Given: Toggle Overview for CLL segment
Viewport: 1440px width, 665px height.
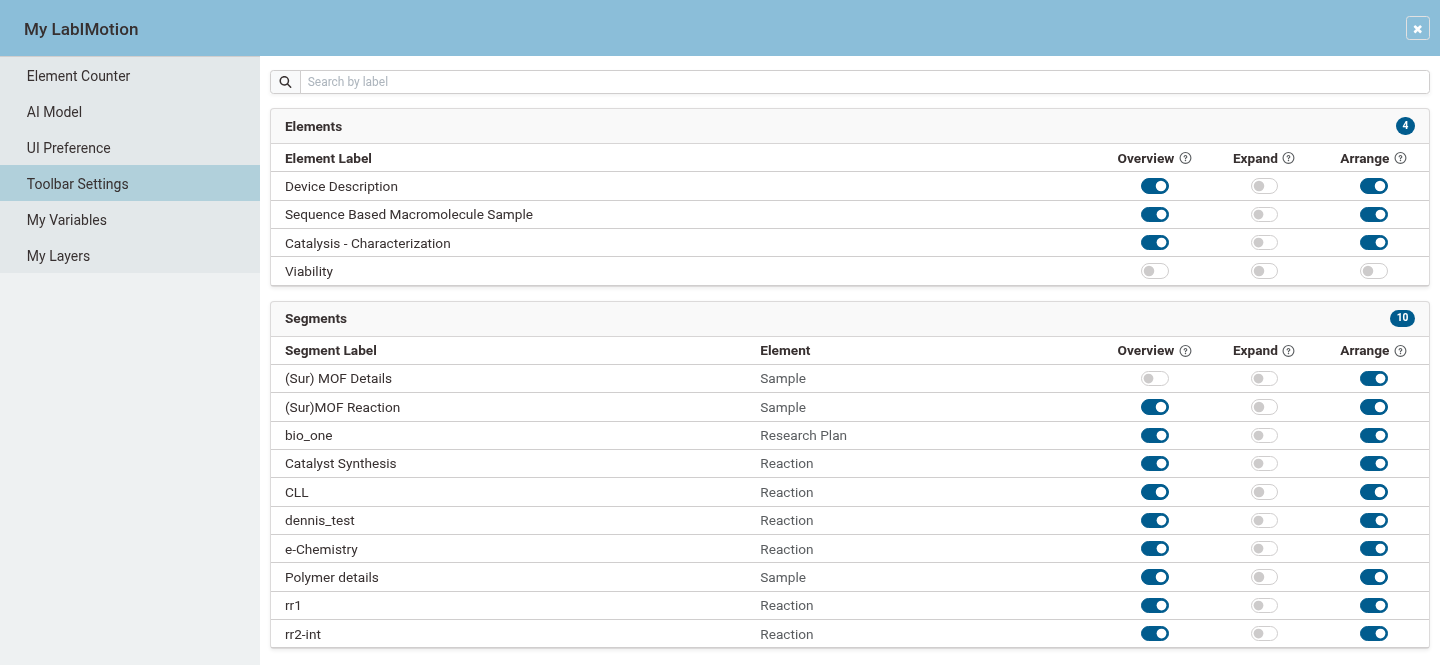Looking at the screenshot, I should click(1155, 492).
